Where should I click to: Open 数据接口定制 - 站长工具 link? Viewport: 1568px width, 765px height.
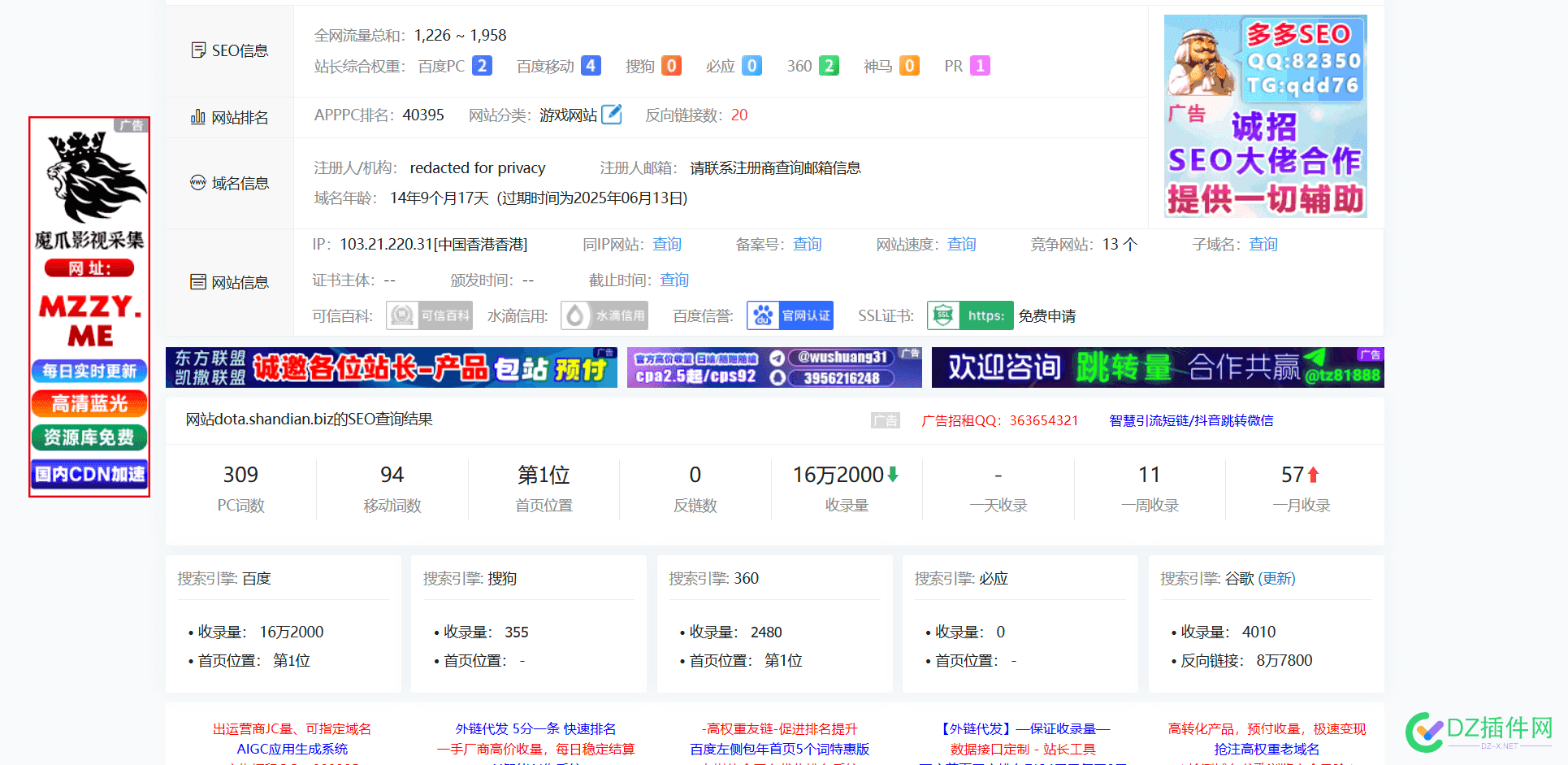pos(1023,749)
